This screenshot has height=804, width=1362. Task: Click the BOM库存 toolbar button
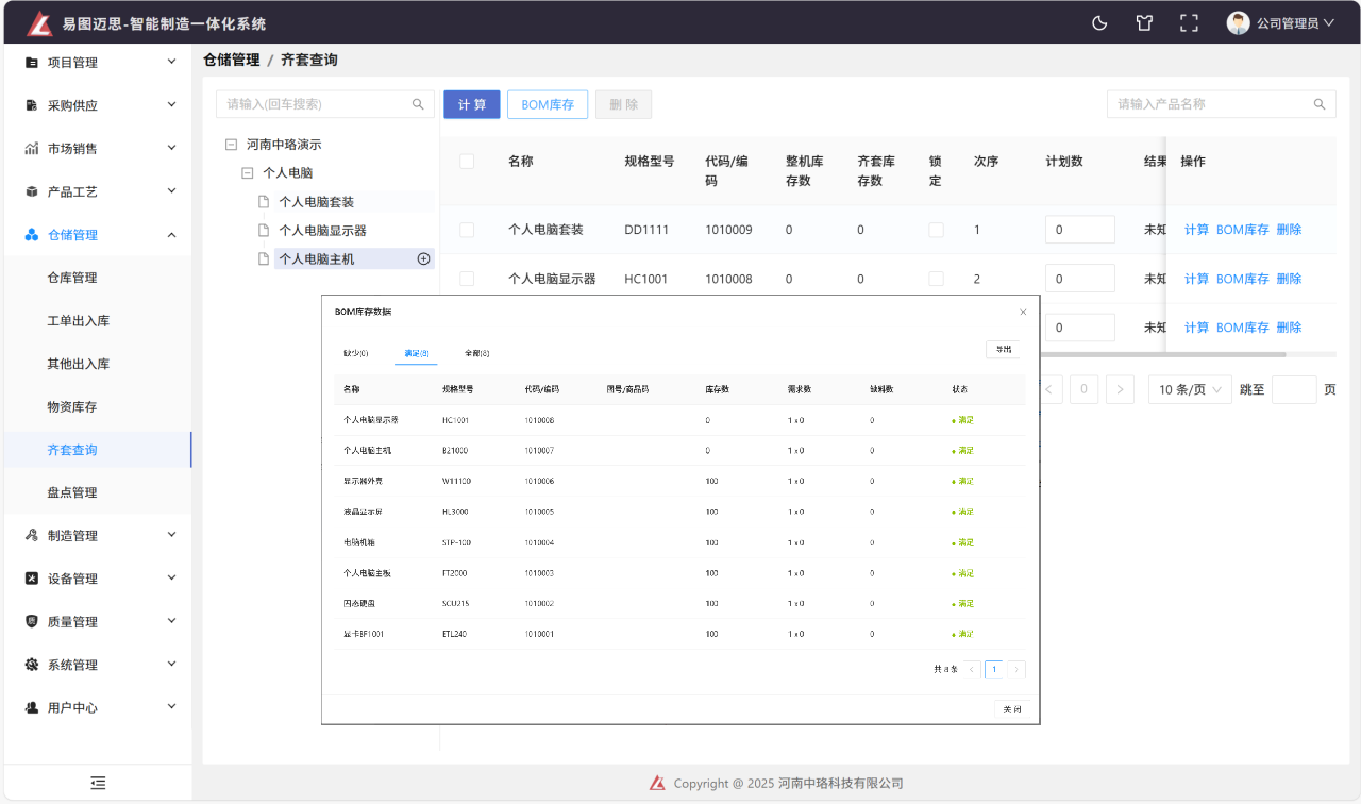[x=547, y=104]
